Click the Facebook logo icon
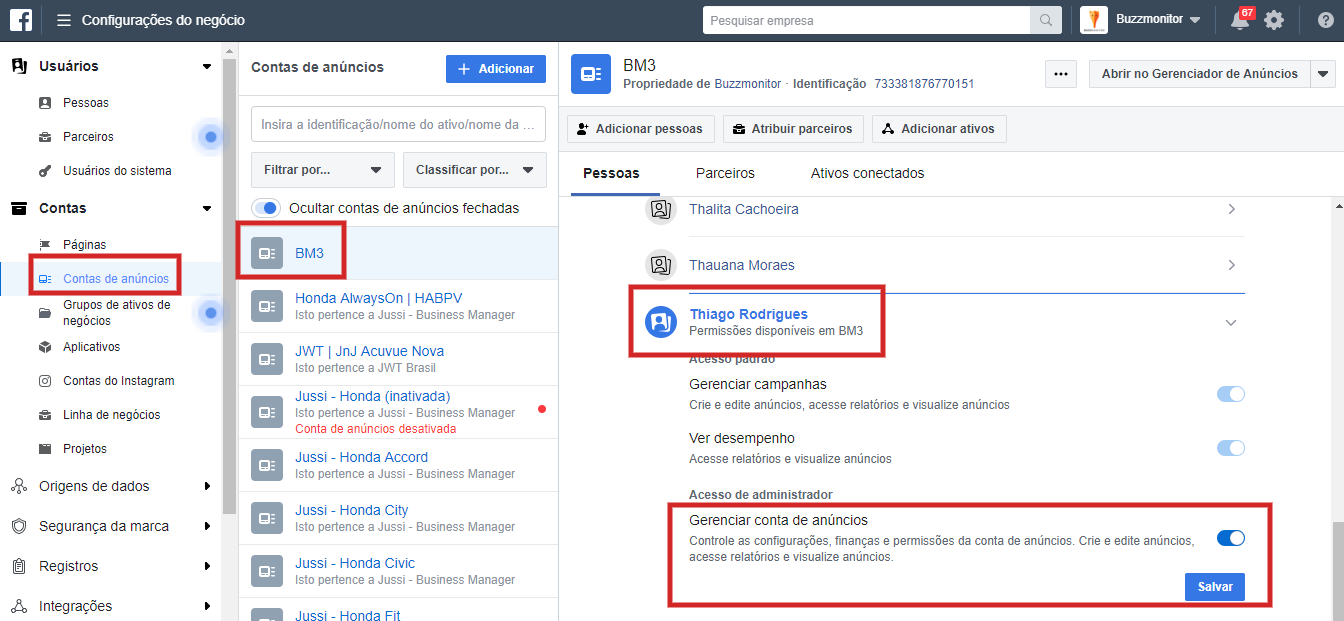1344x621 pixels. pos(21,20)
